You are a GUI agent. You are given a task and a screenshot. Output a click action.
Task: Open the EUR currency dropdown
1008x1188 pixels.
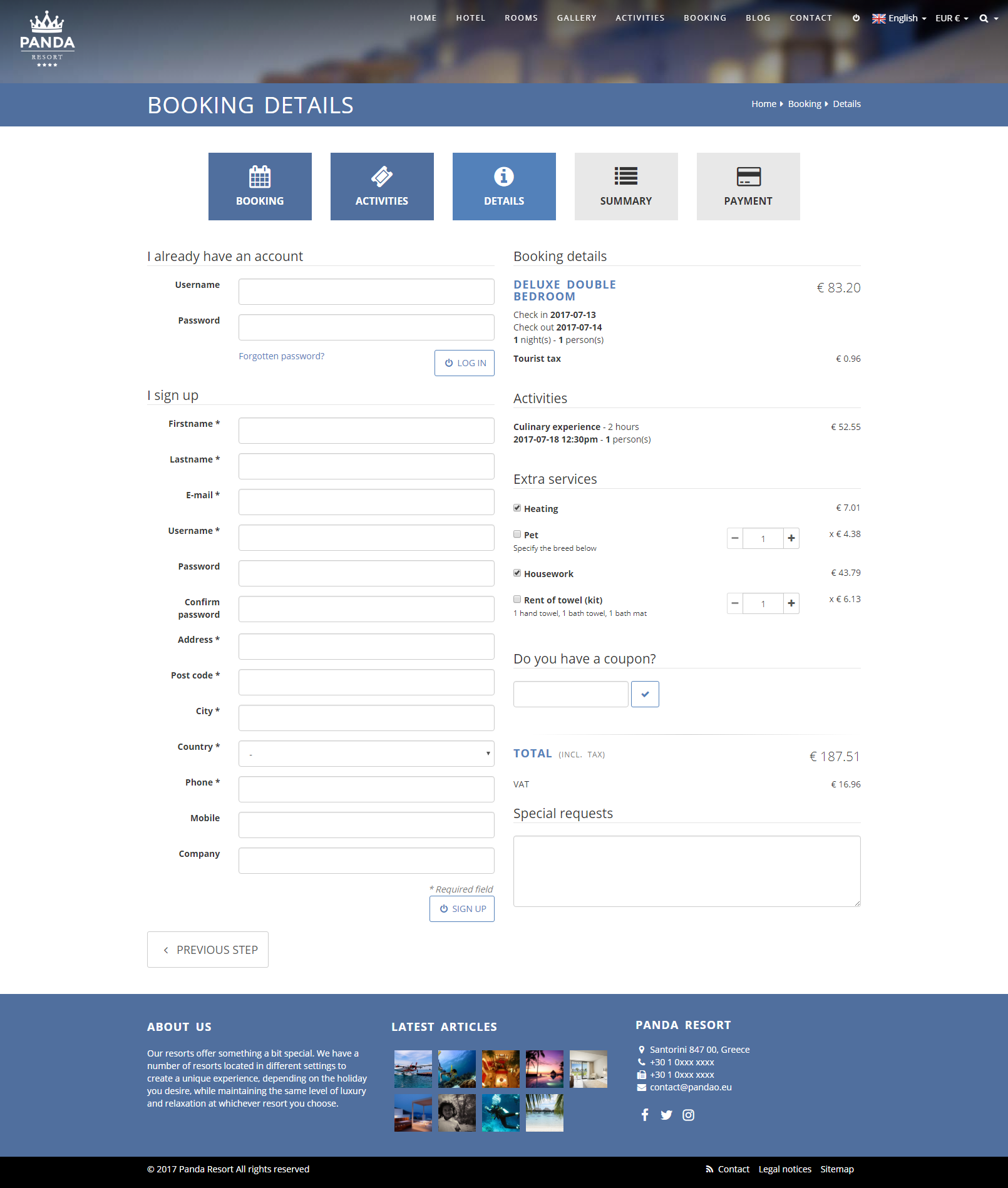[x=952, y=18]
